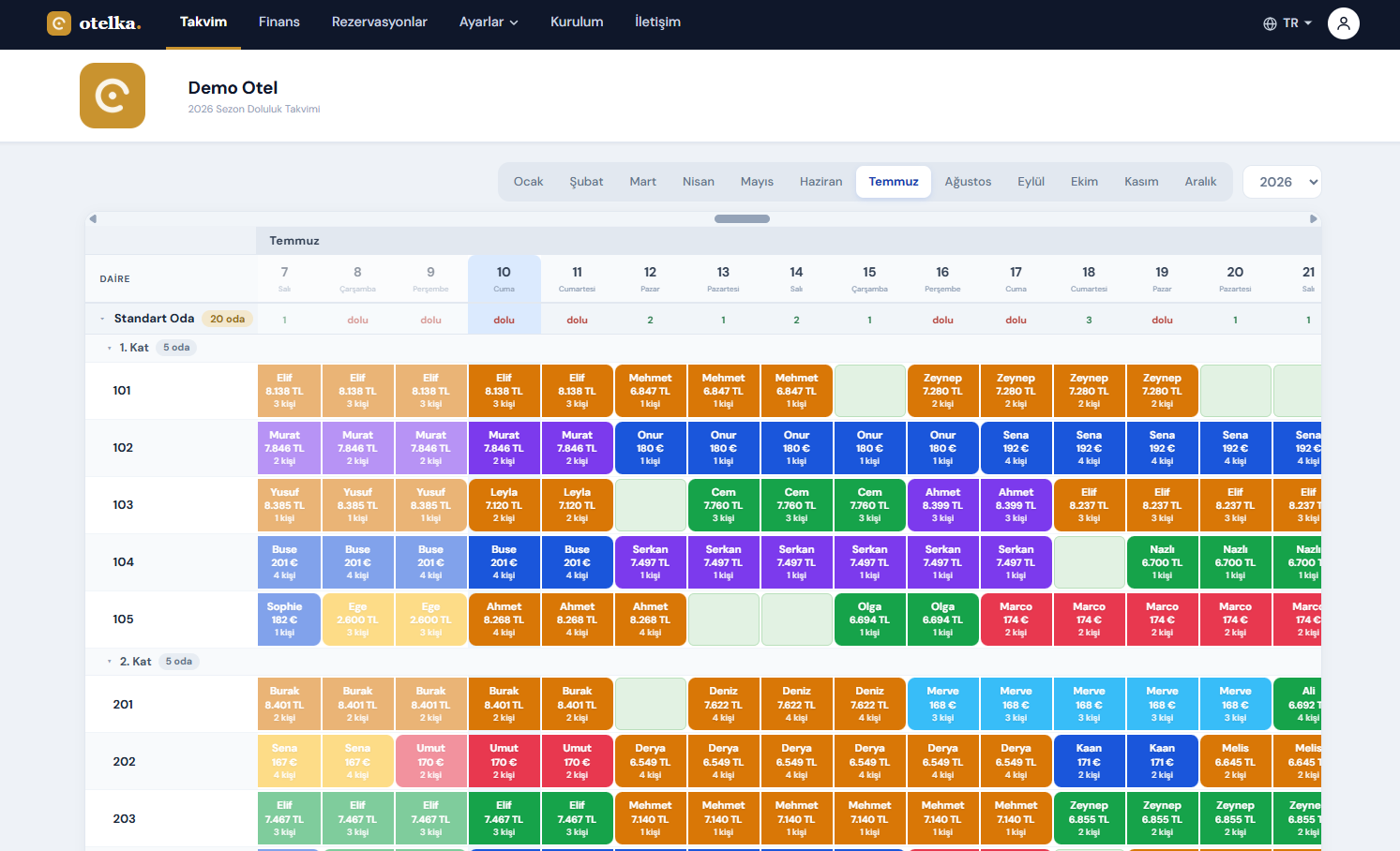
Task: Collapse the 1. Kat floor section
Action: tap(110, 348)
